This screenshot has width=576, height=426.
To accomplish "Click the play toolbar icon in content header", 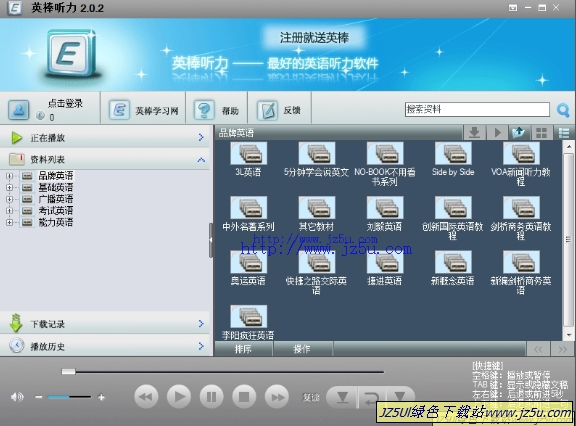I will 497,133.
